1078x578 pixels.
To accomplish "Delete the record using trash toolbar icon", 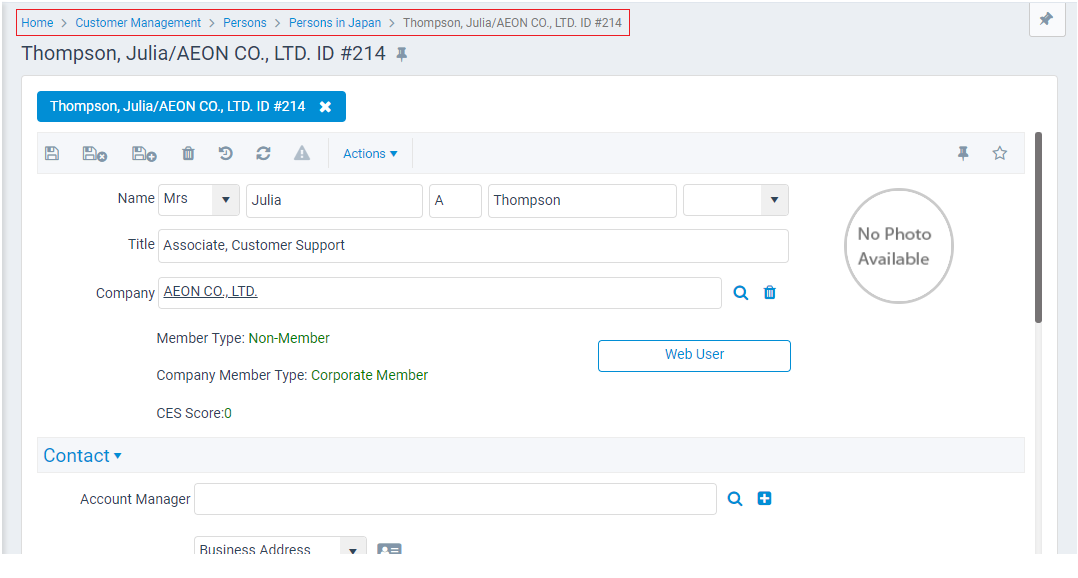I will click(x=188, y=153).
